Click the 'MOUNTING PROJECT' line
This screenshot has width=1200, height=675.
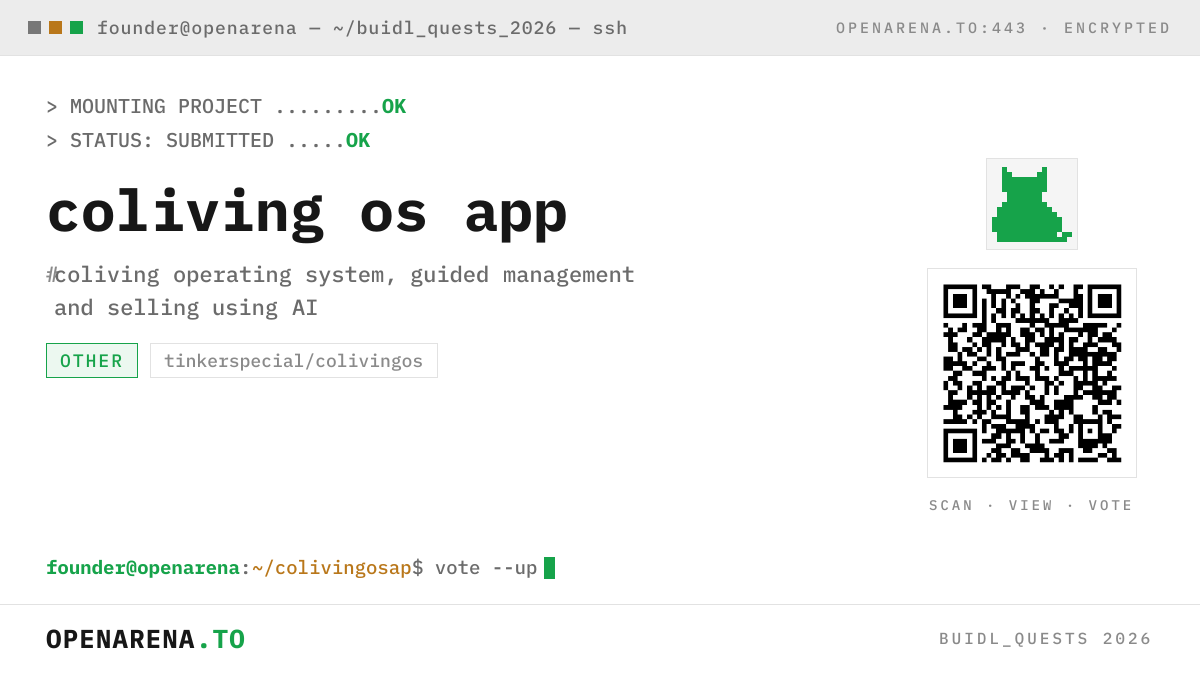click(x=226, y=107)
